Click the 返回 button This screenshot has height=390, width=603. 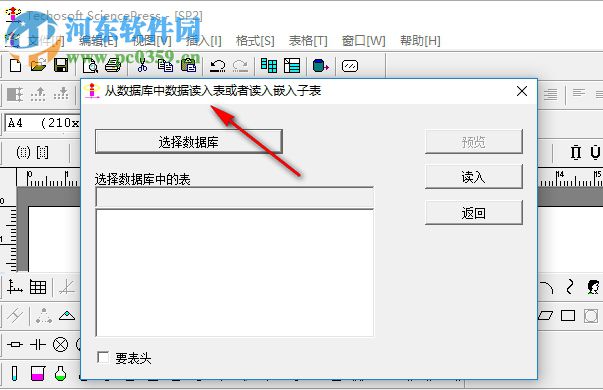[474, 213]
